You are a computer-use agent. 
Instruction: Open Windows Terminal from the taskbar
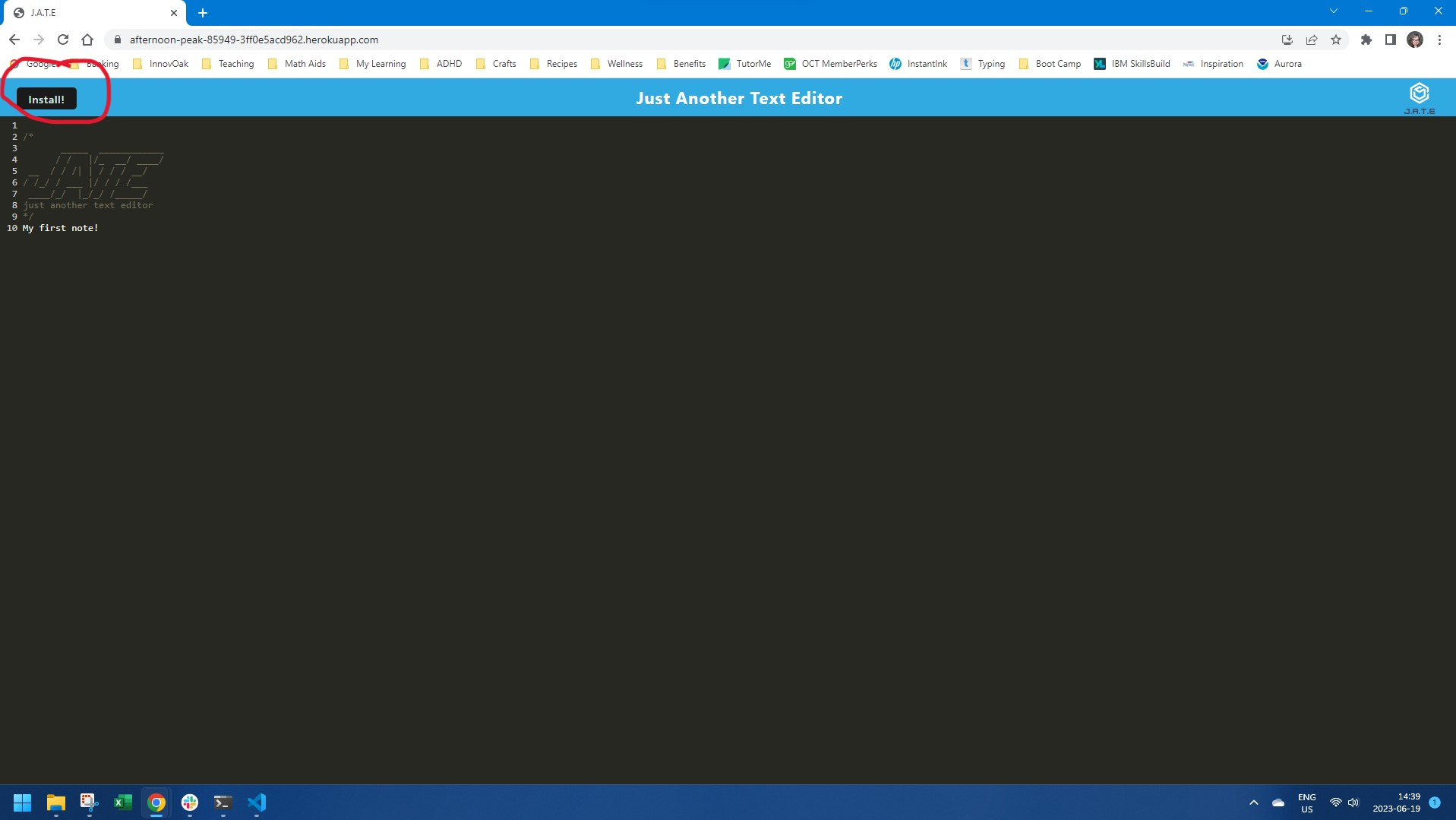(x=221, y=803)
